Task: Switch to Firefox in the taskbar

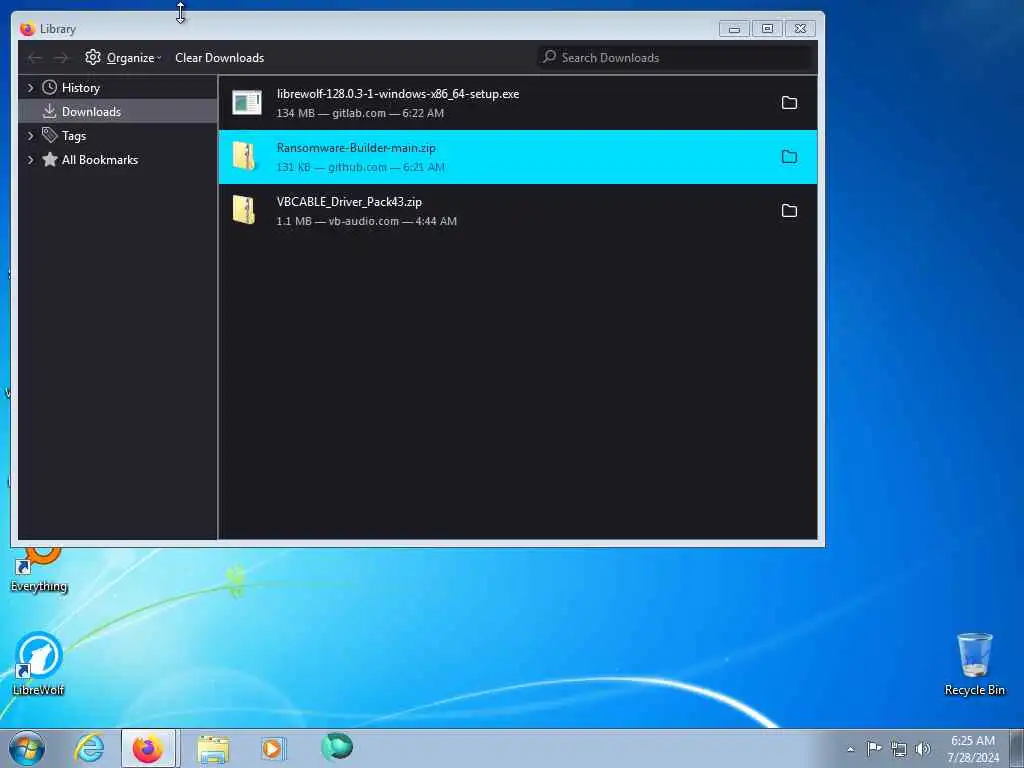Action: (x=148, y=748)
